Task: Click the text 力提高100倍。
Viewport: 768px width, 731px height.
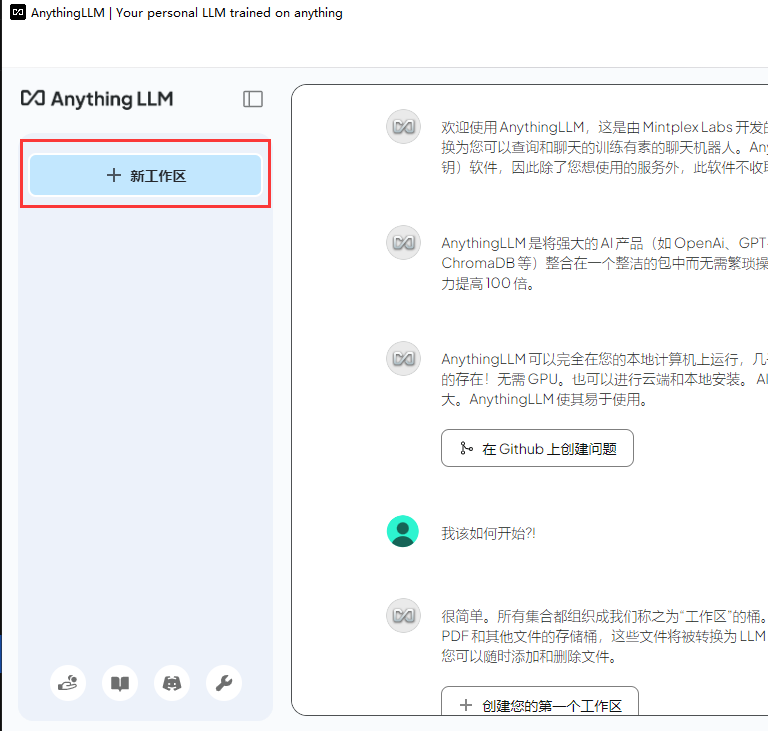Action: pyautogui.click(x=487, y=283)
